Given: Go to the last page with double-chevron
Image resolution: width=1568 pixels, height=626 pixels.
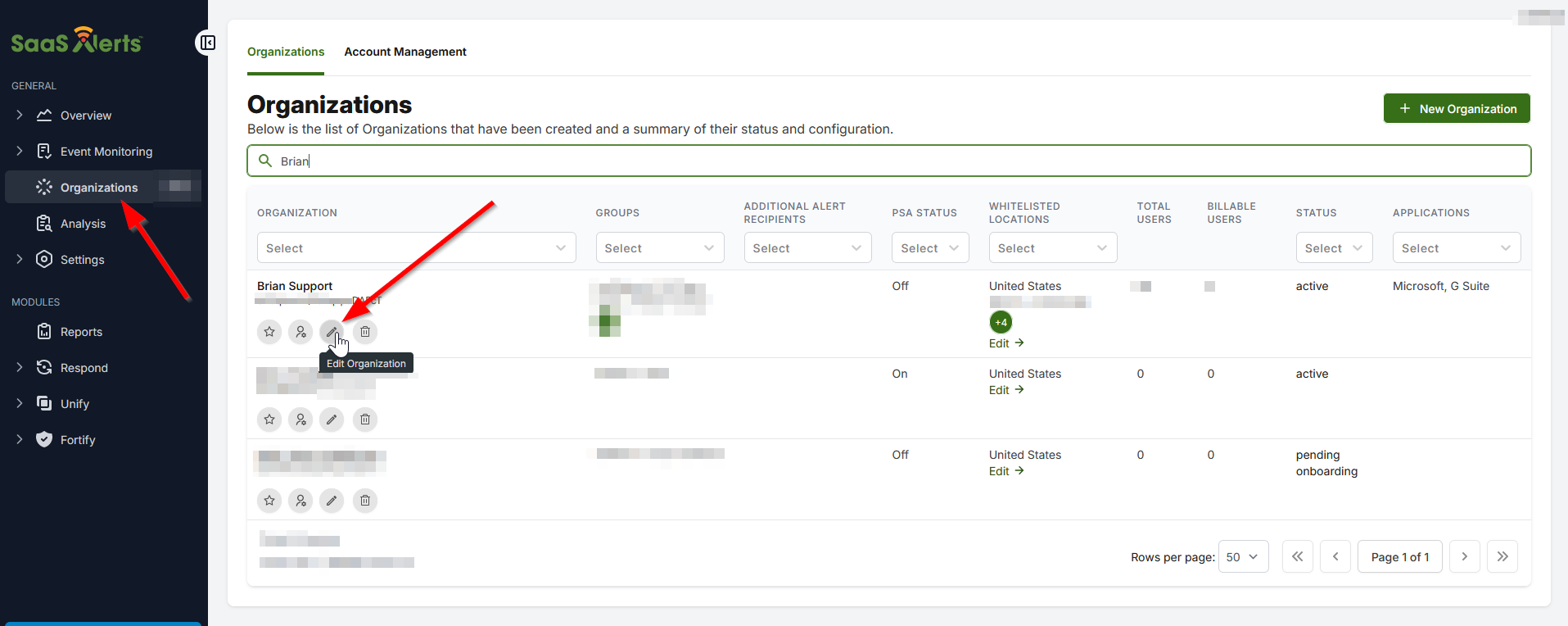Looking at the screenshot, I should point(1502,556).
